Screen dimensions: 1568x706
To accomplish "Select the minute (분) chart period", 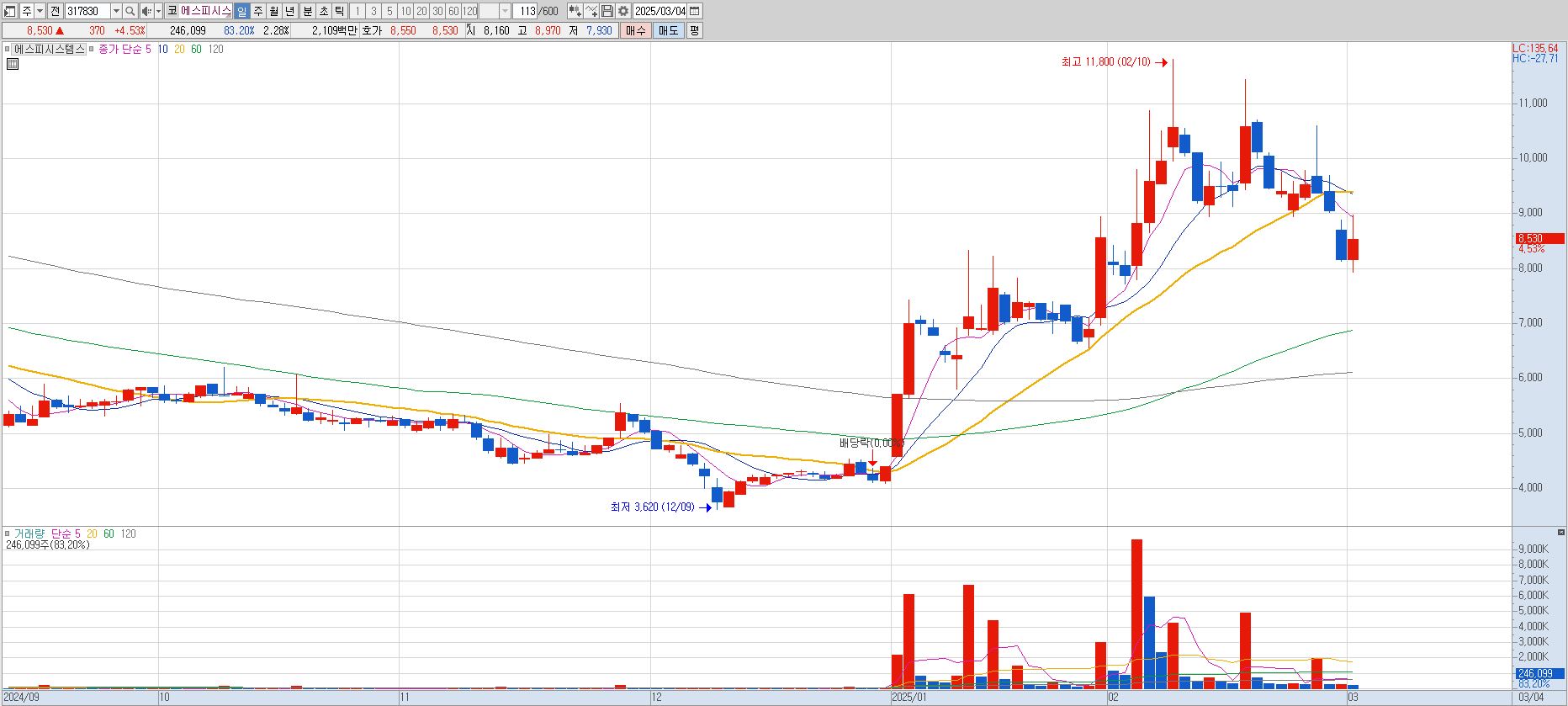I will point(307,11).
